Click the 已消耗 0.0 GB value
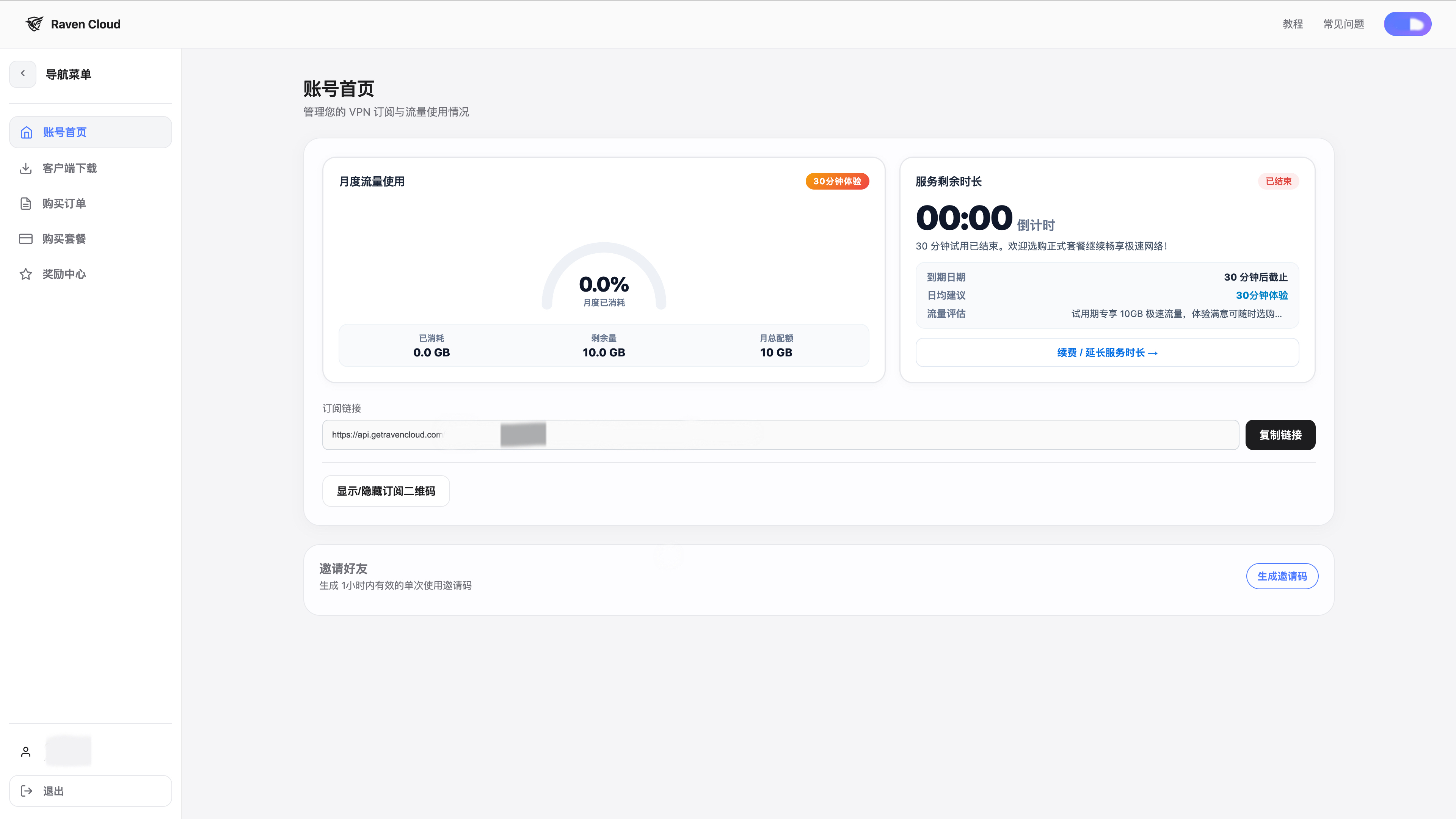The height and width of the screenshot is (819, 1456). [x=431, y=353]
